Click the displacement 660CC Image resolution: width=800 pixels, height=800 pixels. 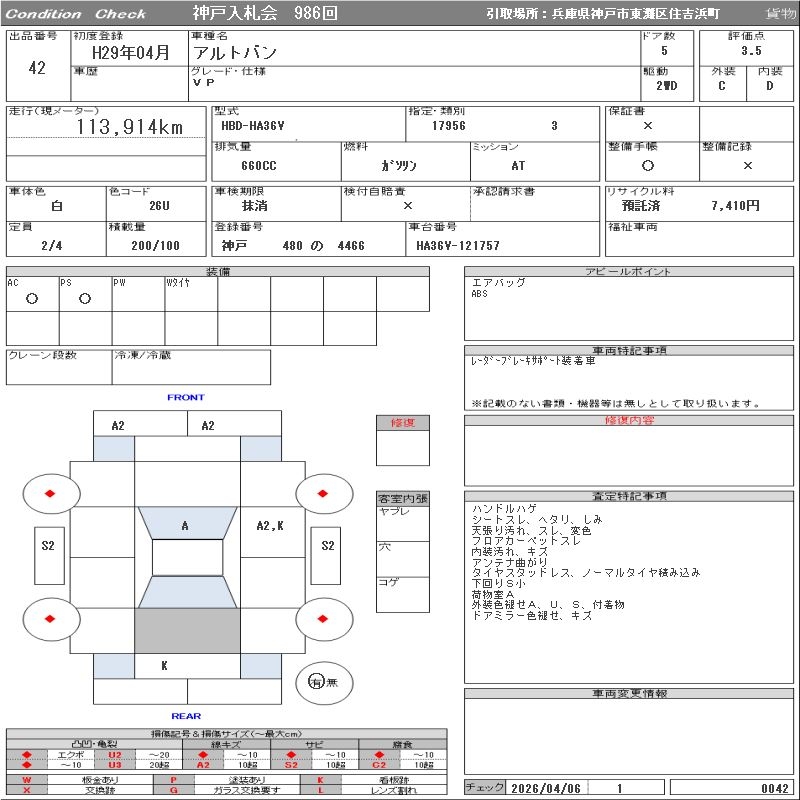(x=259, y=166)
